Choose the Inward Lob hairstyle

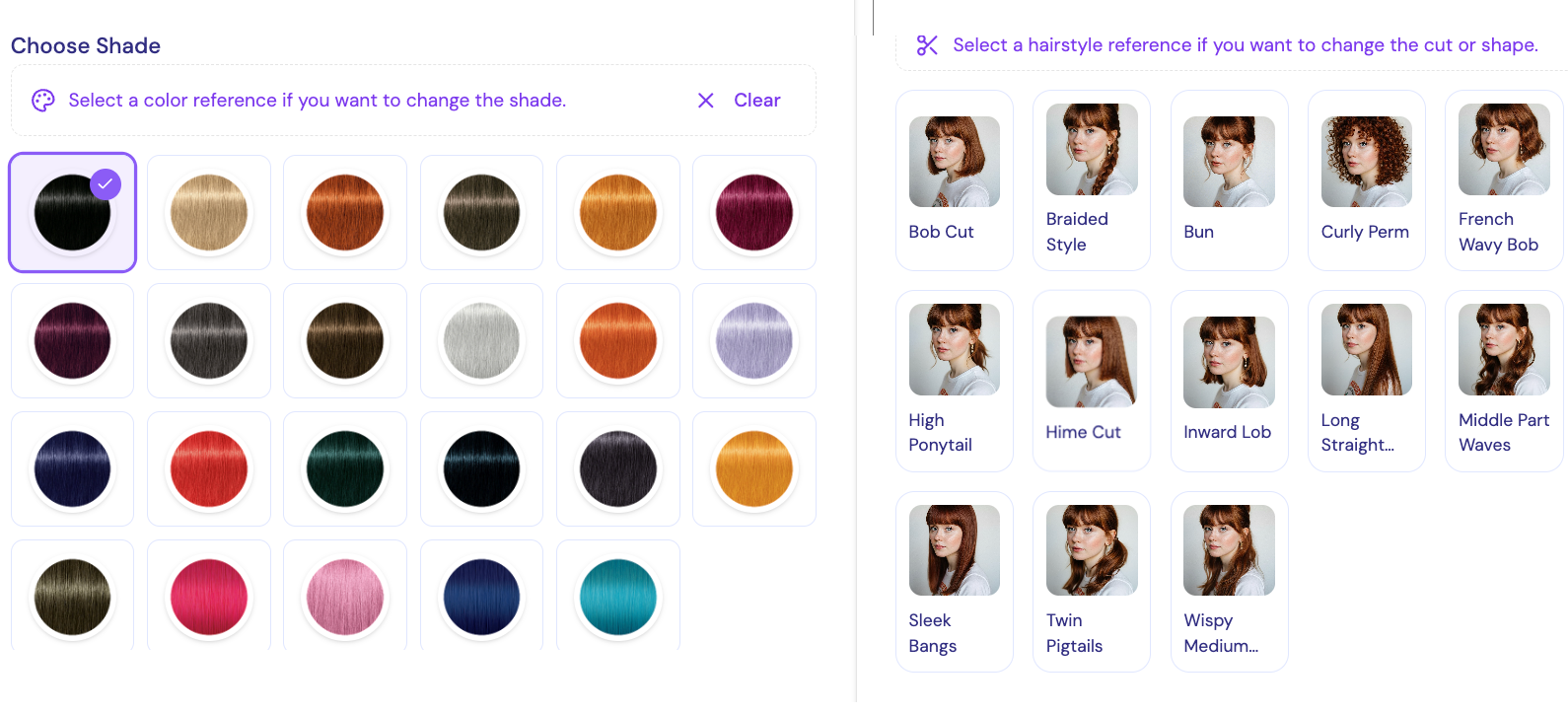coord(1229,381)
